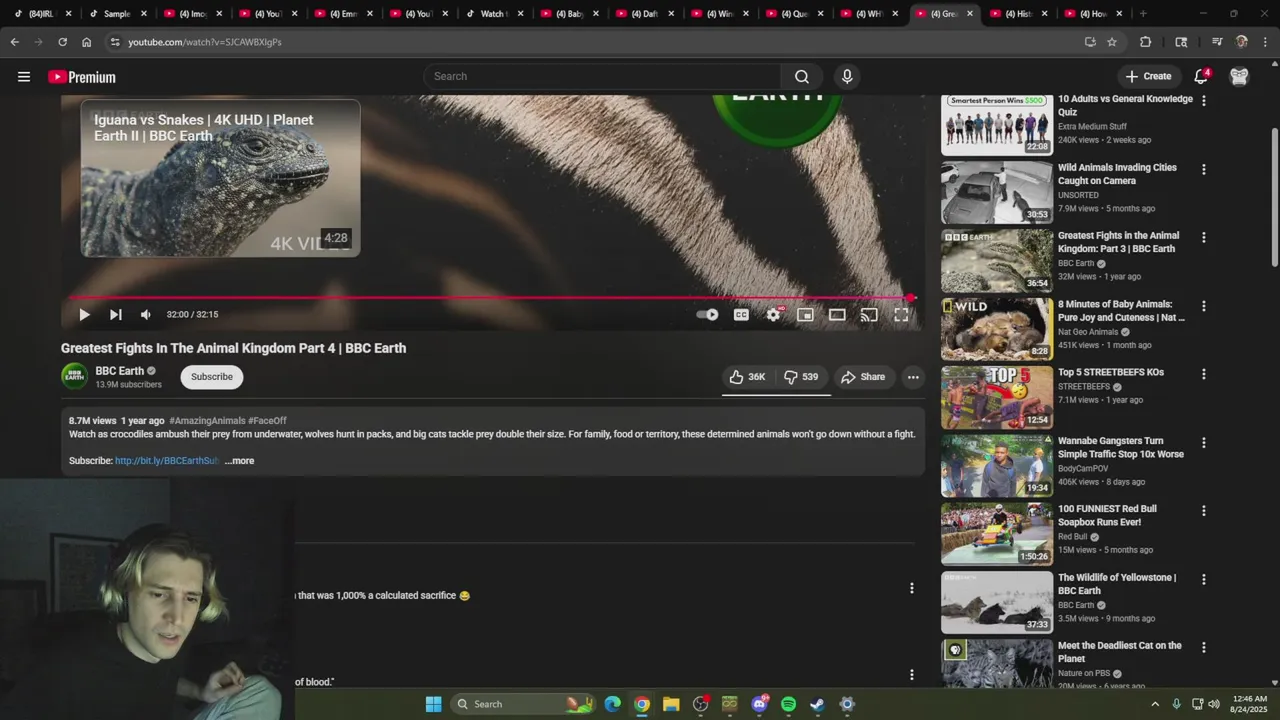Open options for Wannabe Gangsters video
This screenshot has width=1280, height=720.
(1204, 442)
